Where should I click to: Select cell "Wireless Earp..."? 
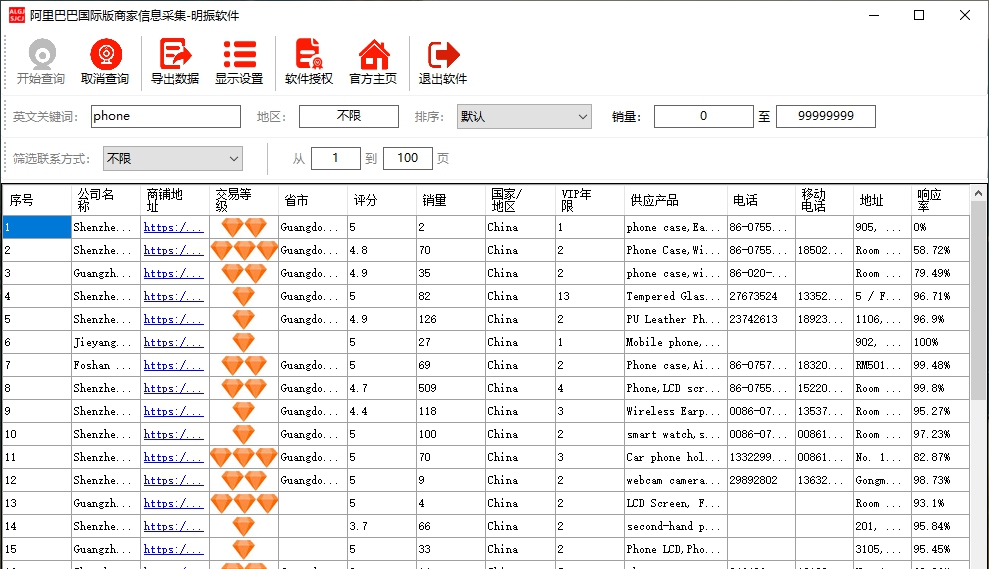click(x=676, y=411)
